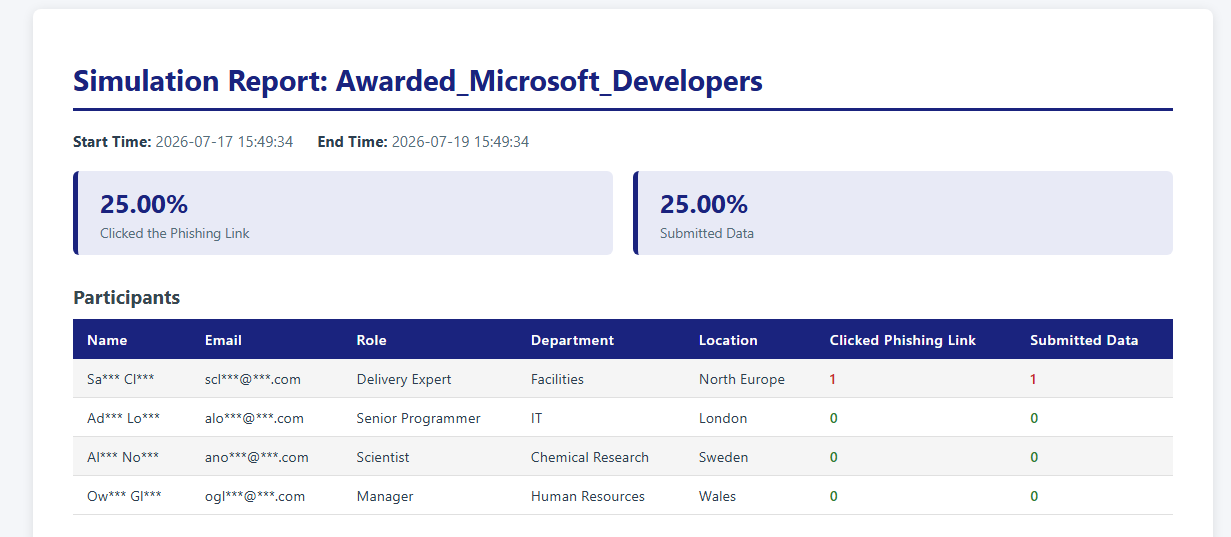The image size is (1231, 537).
Task: Select the email alo***@***.com
Action: [x=254, y=419]
